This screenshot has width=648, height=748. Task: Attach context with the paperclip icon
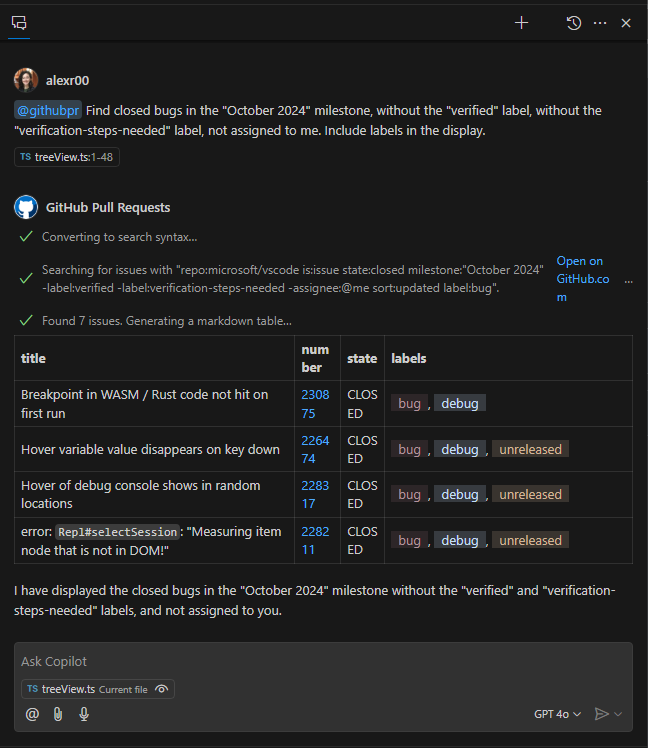[x=58, y=714]
